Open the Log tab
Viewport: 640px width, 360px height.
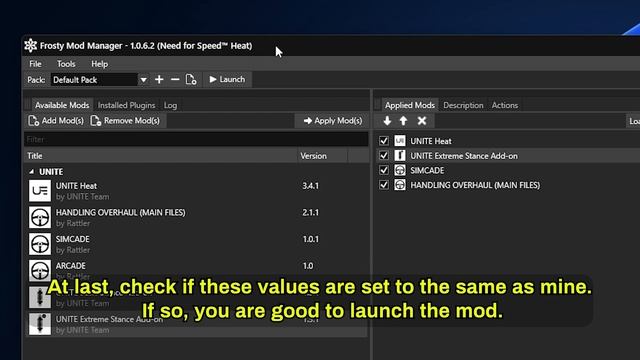170,105
